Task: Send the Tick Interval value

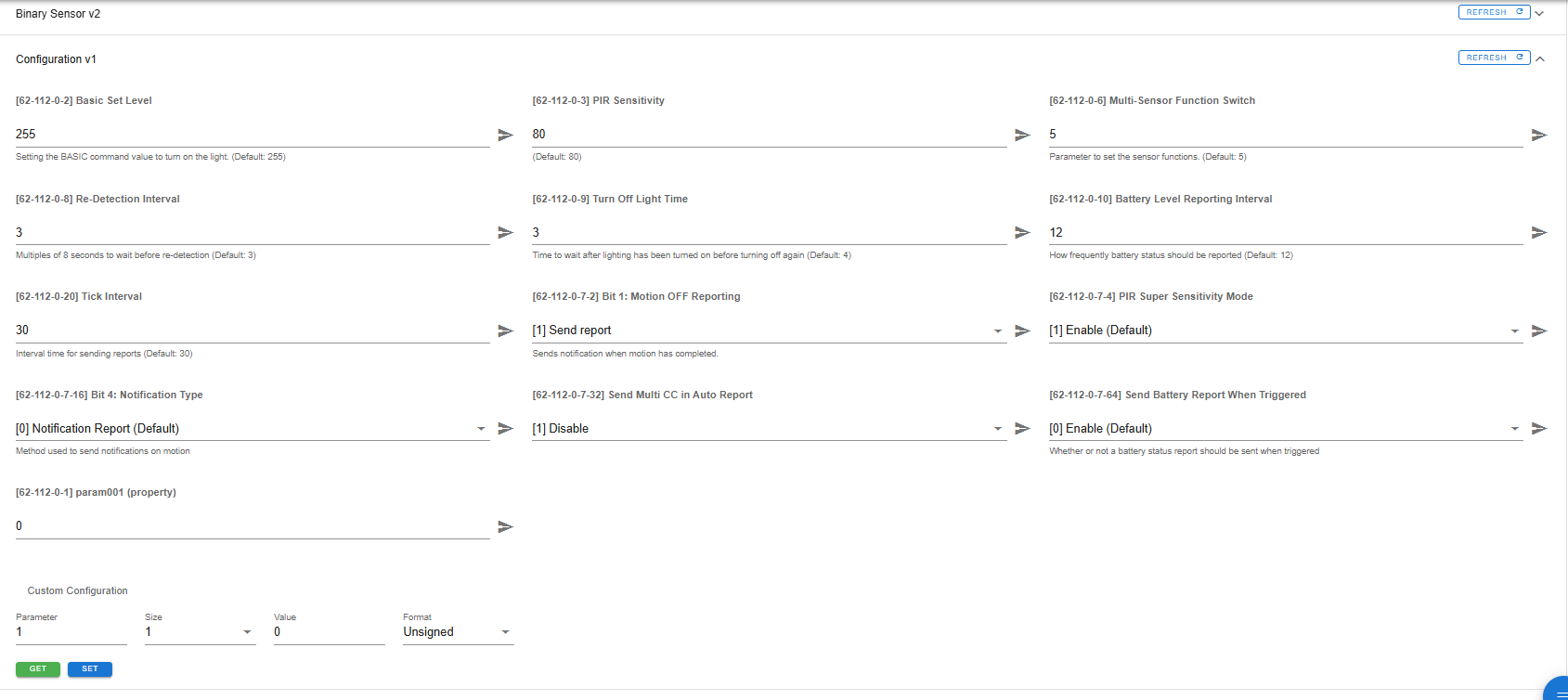Action: click(505, 331)
